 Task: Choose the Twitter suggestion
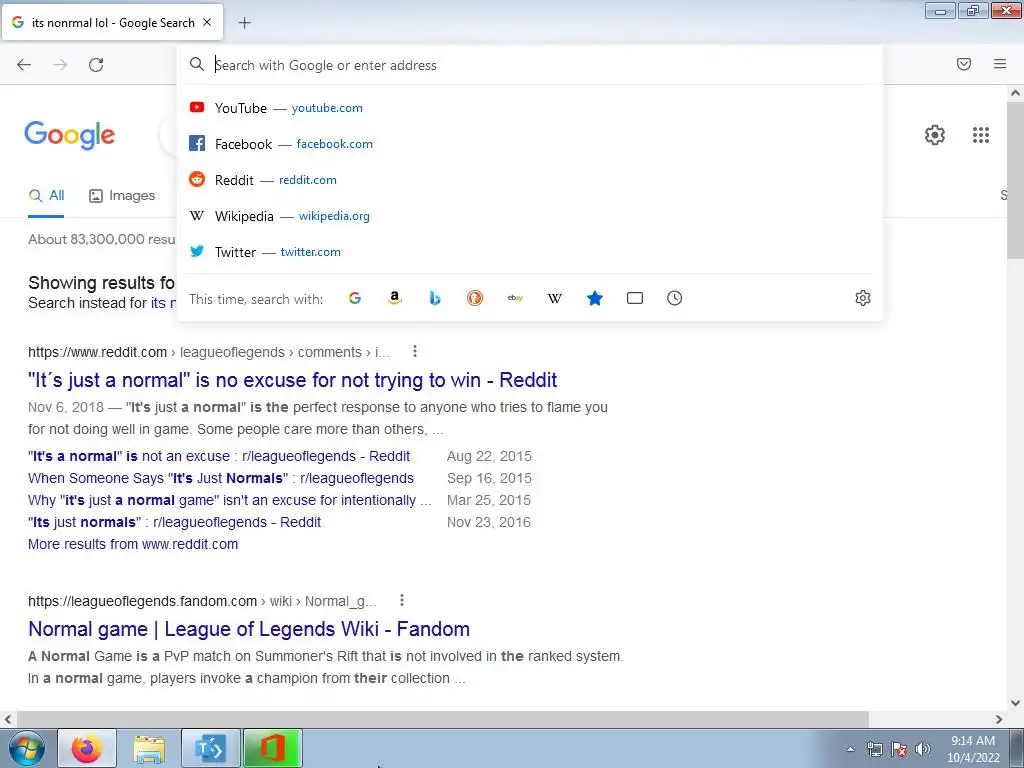pos(530,251)
